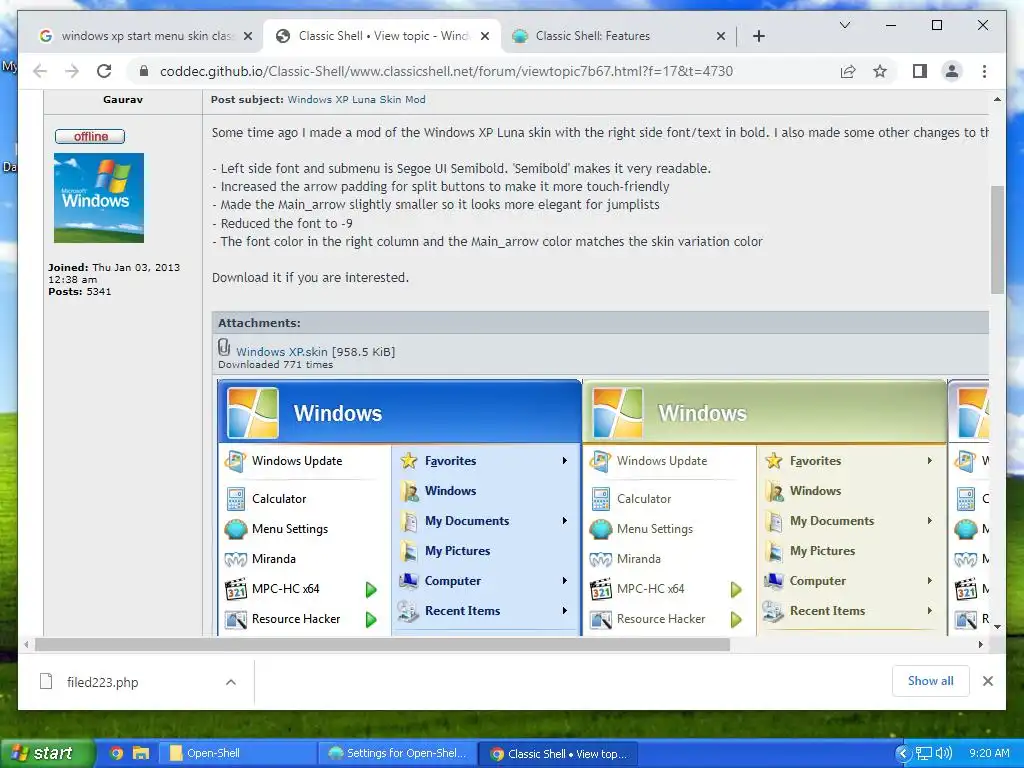Expand options chevron for filed223.php download
The width and height of the screenshot is (1024, 768).
pos(231,682)
